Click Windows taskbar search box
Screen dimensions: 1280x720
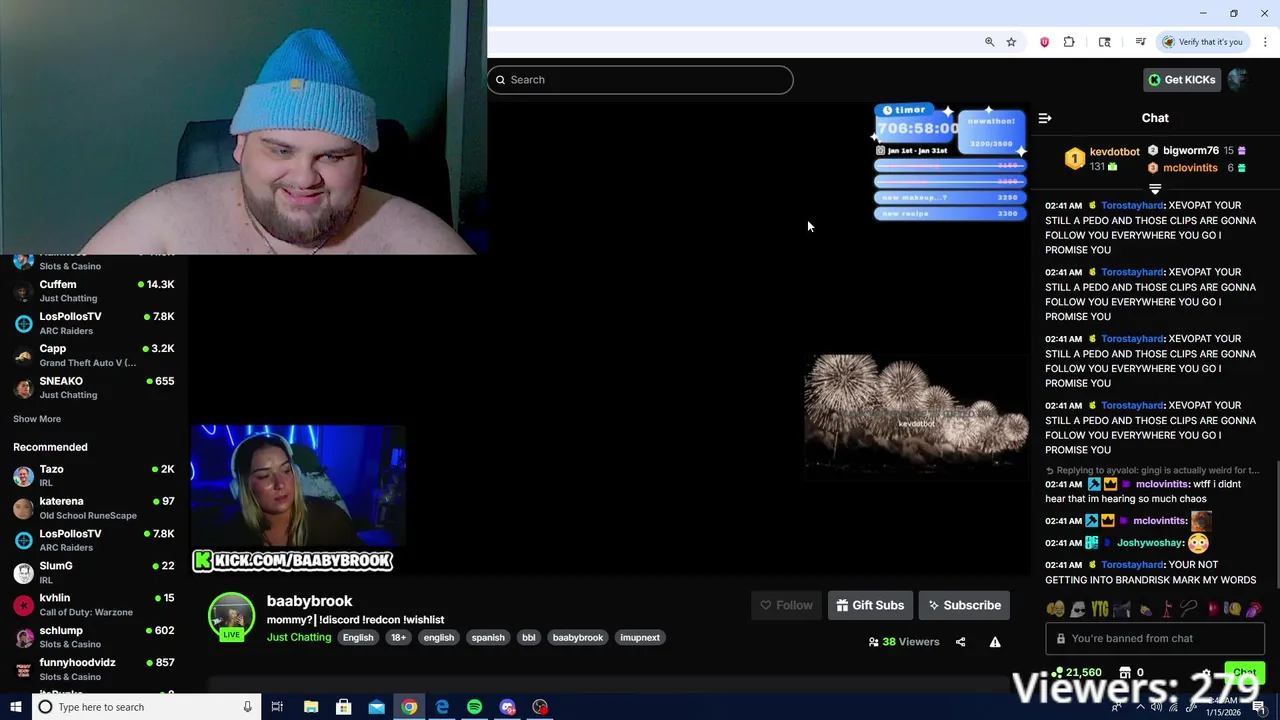point(146,707)
